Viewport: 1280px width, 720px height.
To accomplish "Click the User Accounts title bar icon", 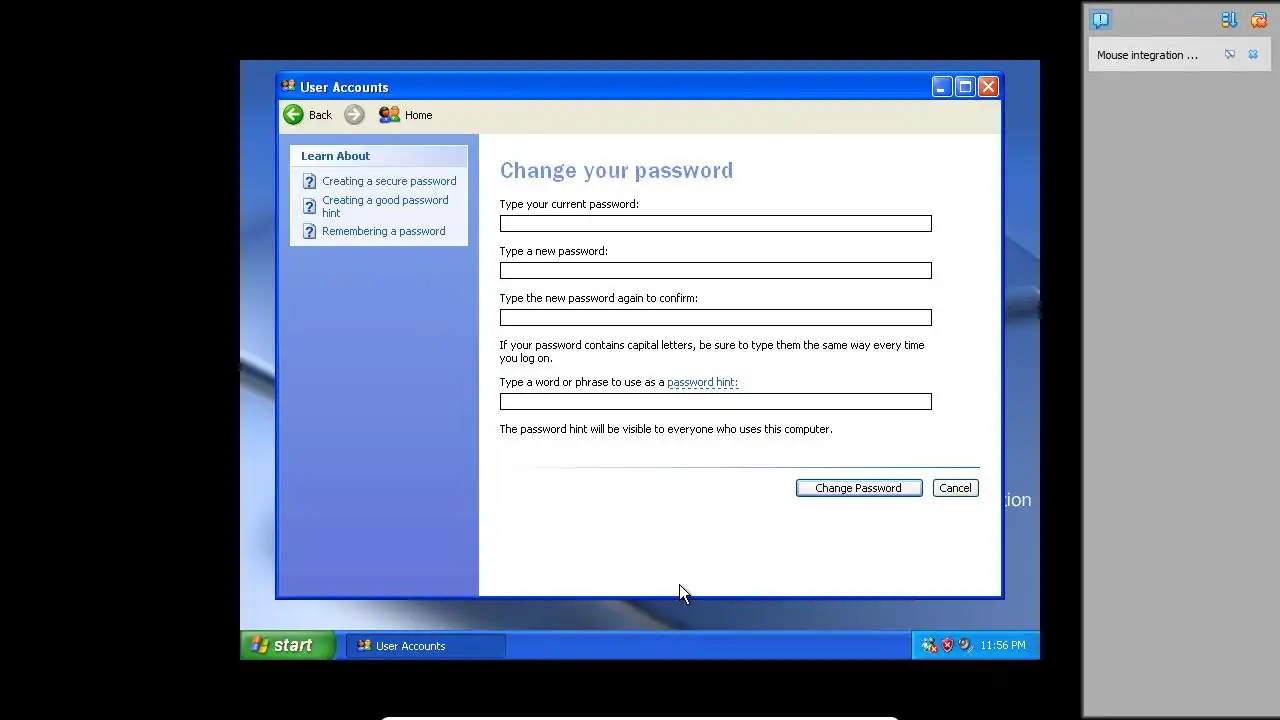I will pos(288,87).
